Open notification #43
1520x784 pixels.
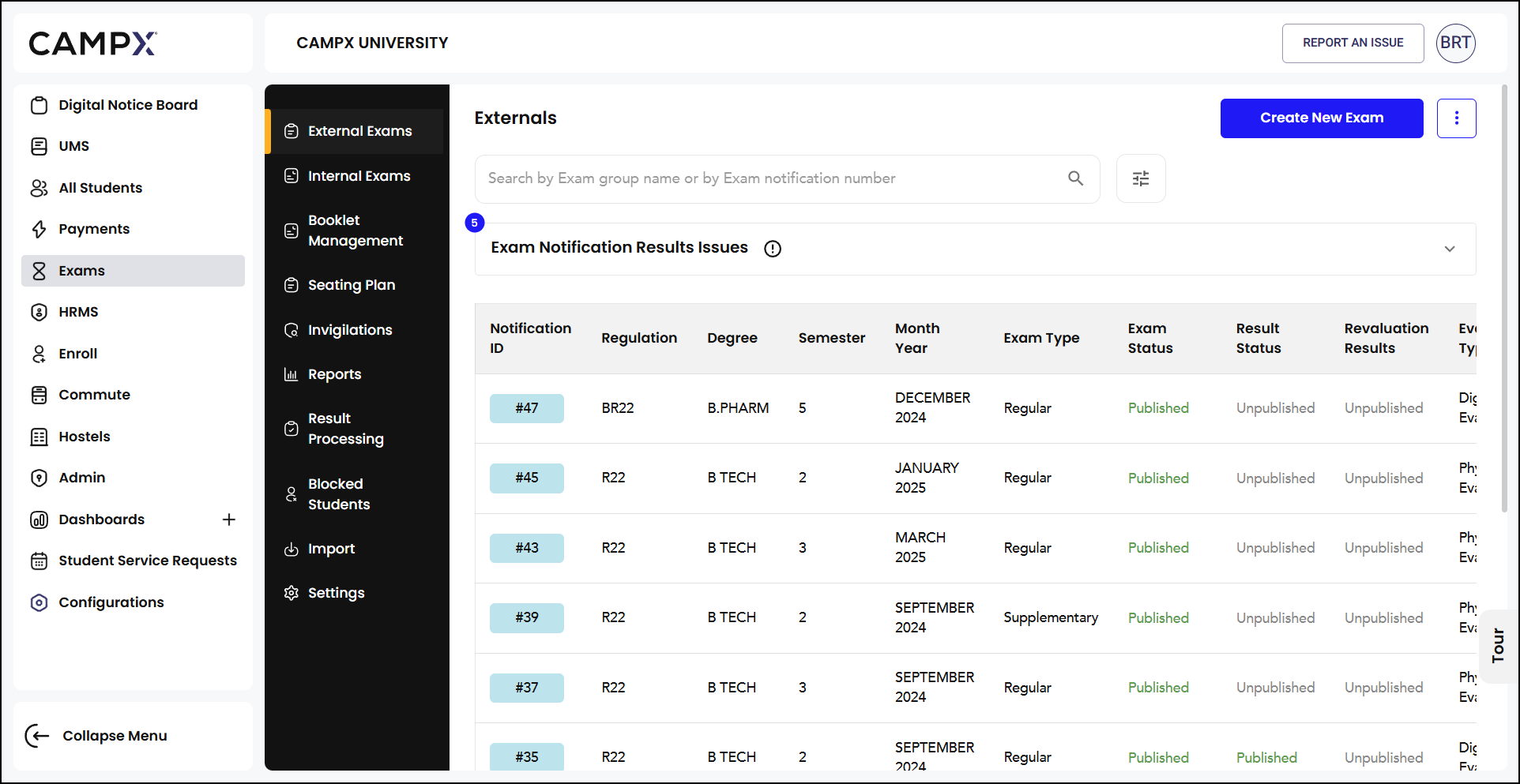(x=527, y=548)
